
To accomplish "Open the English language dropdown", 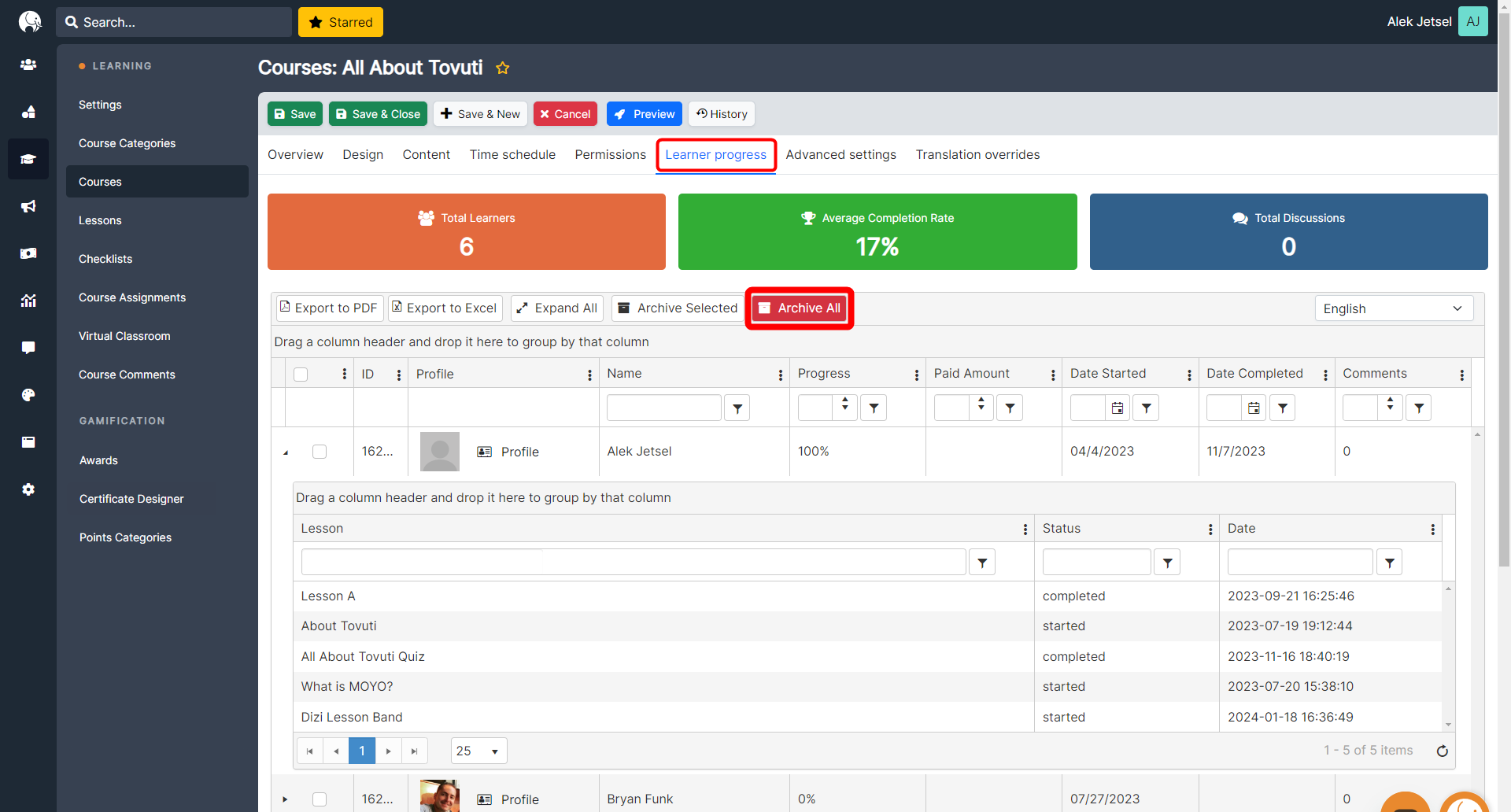I will pyautogui.click(x=1394, y=308).
